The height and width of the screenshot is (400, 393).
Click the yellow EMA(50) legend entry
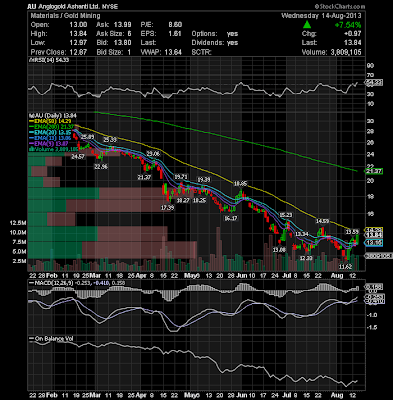(x=49, y=121)
